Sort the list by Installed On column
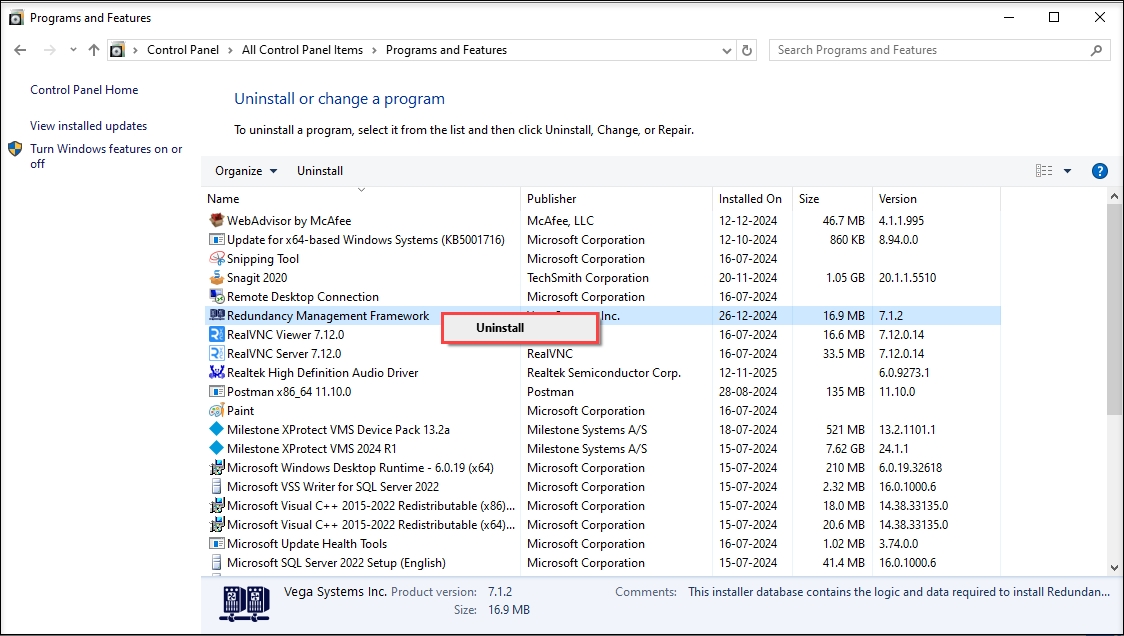The image size is (1124, 636). click(x=750, y=199)
